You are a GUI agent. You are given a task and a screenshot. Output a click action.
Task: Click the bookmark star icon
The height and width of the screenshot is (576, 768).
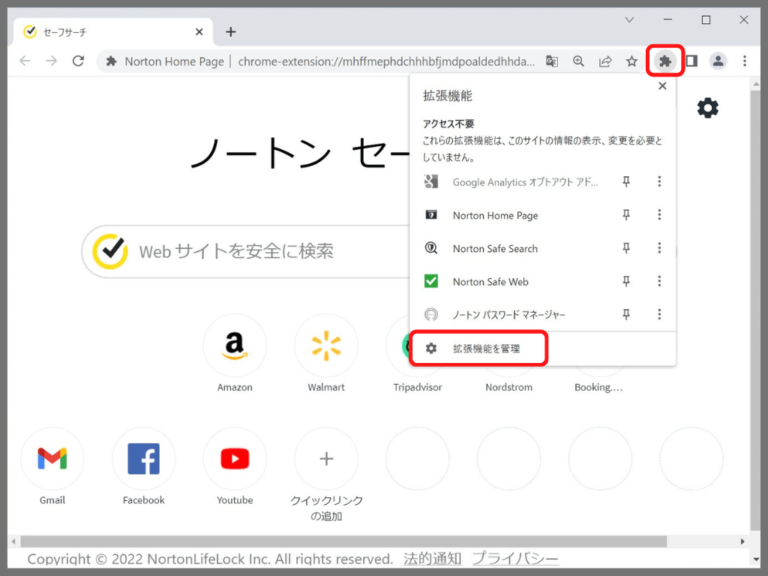point(632,61)
